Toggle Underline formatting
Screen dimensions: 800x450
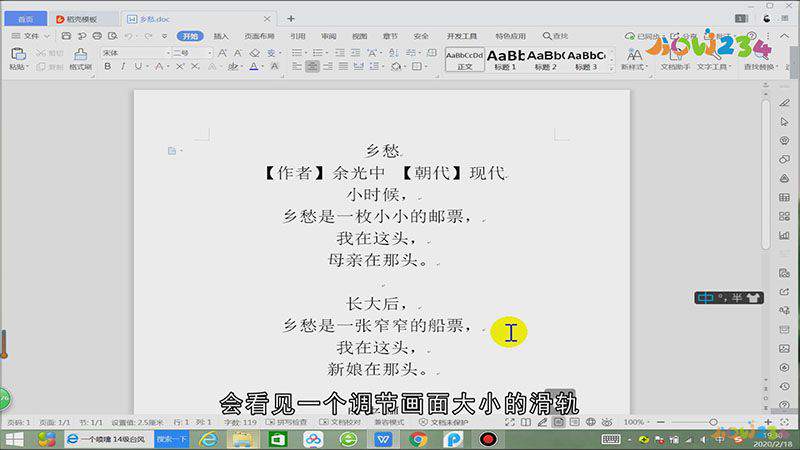[138, 66]
